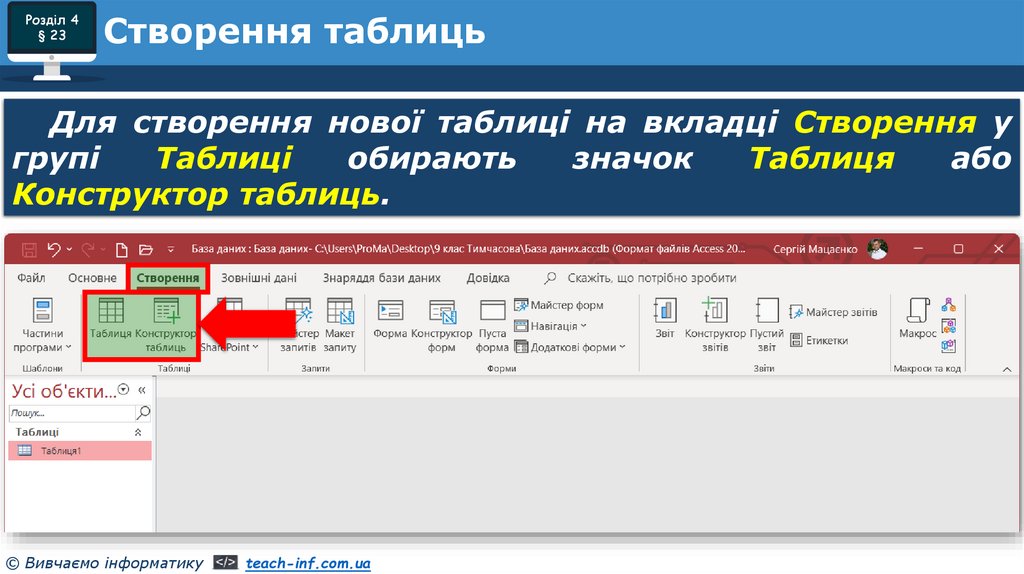
Task: Click the Redo arrow icon
Action: pos(88,249)
